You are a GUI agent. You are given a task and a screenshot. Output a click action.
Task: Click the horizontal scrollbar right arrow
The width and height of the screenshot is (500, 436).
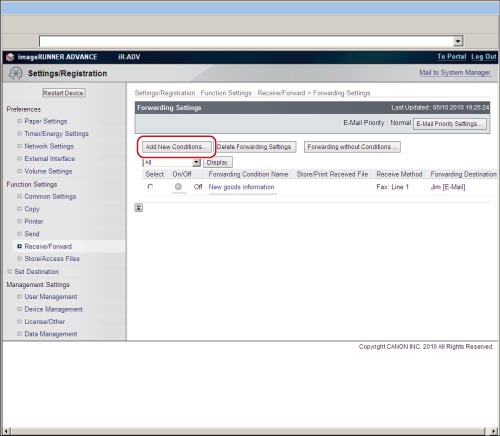494,431
